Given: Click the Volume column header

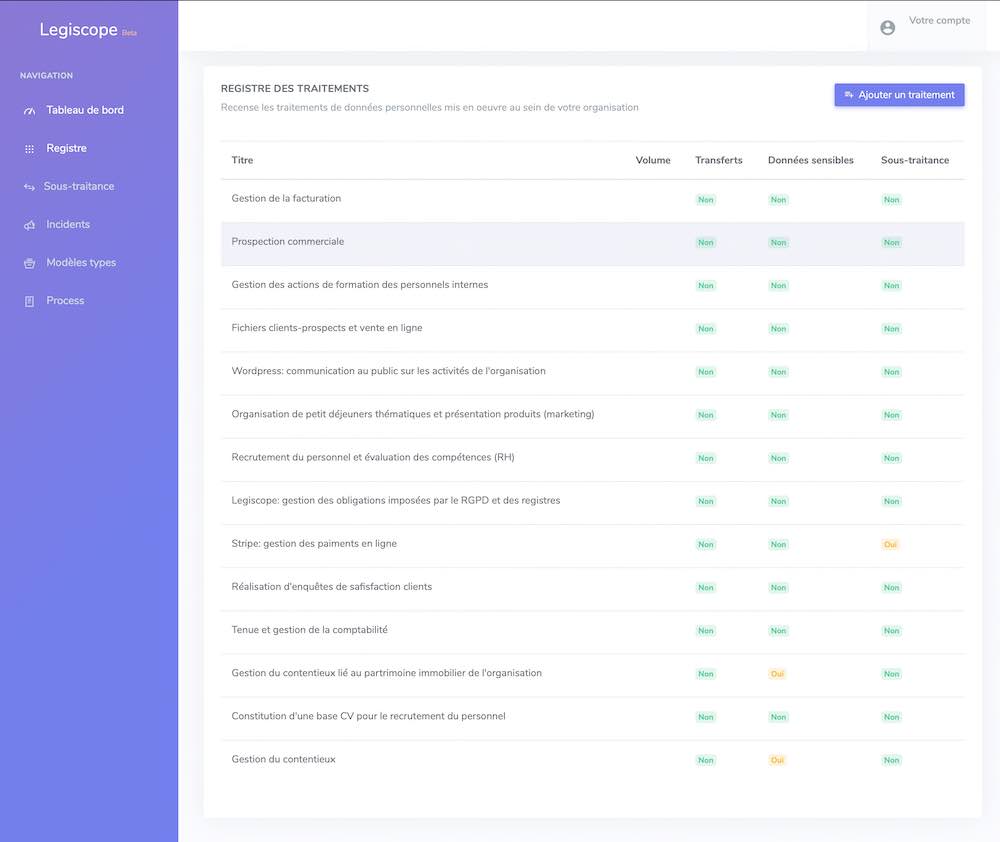Looking at the screenshot, I should [653, 160].
